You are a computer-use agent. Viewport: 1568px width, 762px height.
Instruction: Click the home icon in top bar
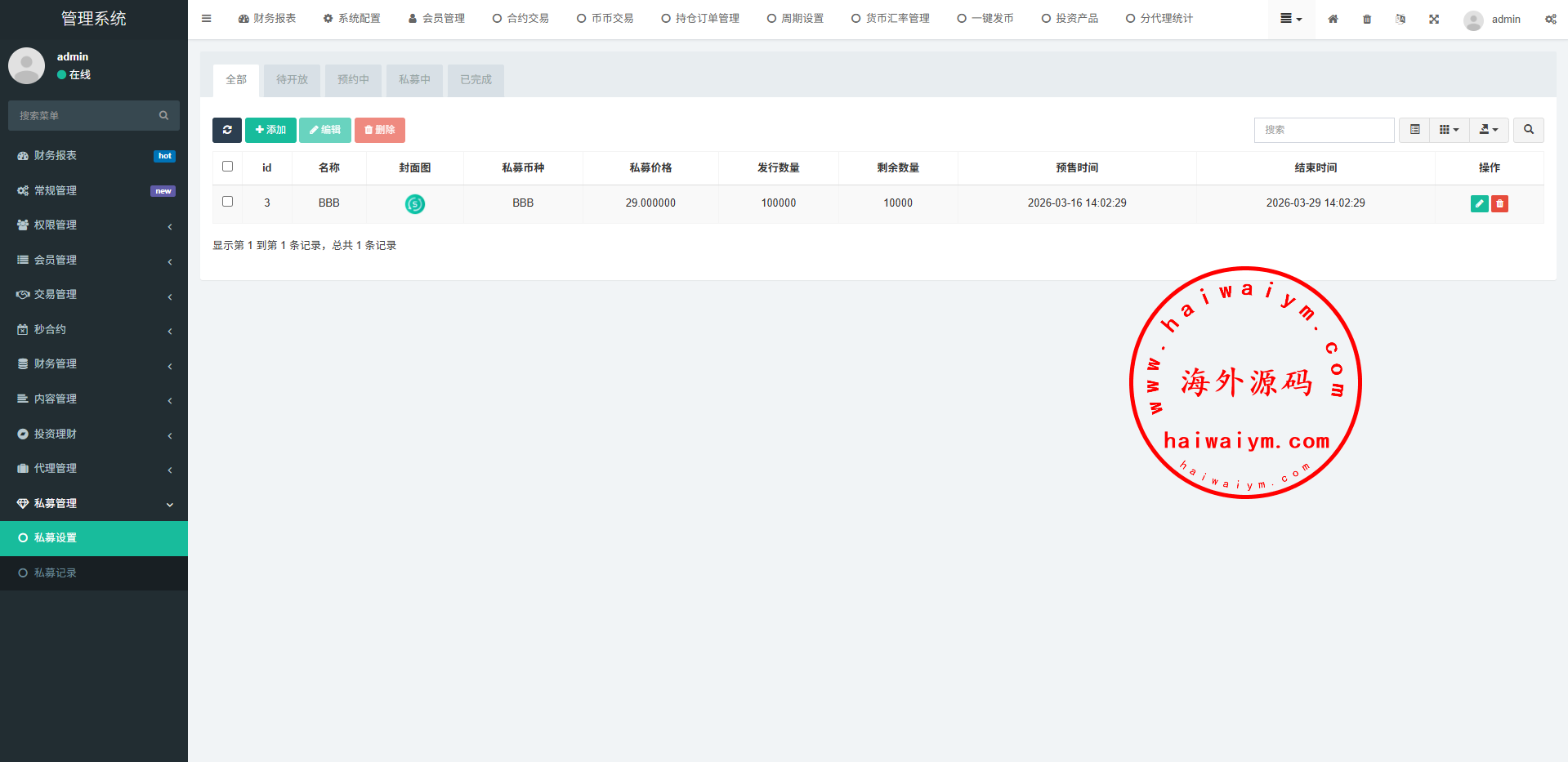(1333, 19)
